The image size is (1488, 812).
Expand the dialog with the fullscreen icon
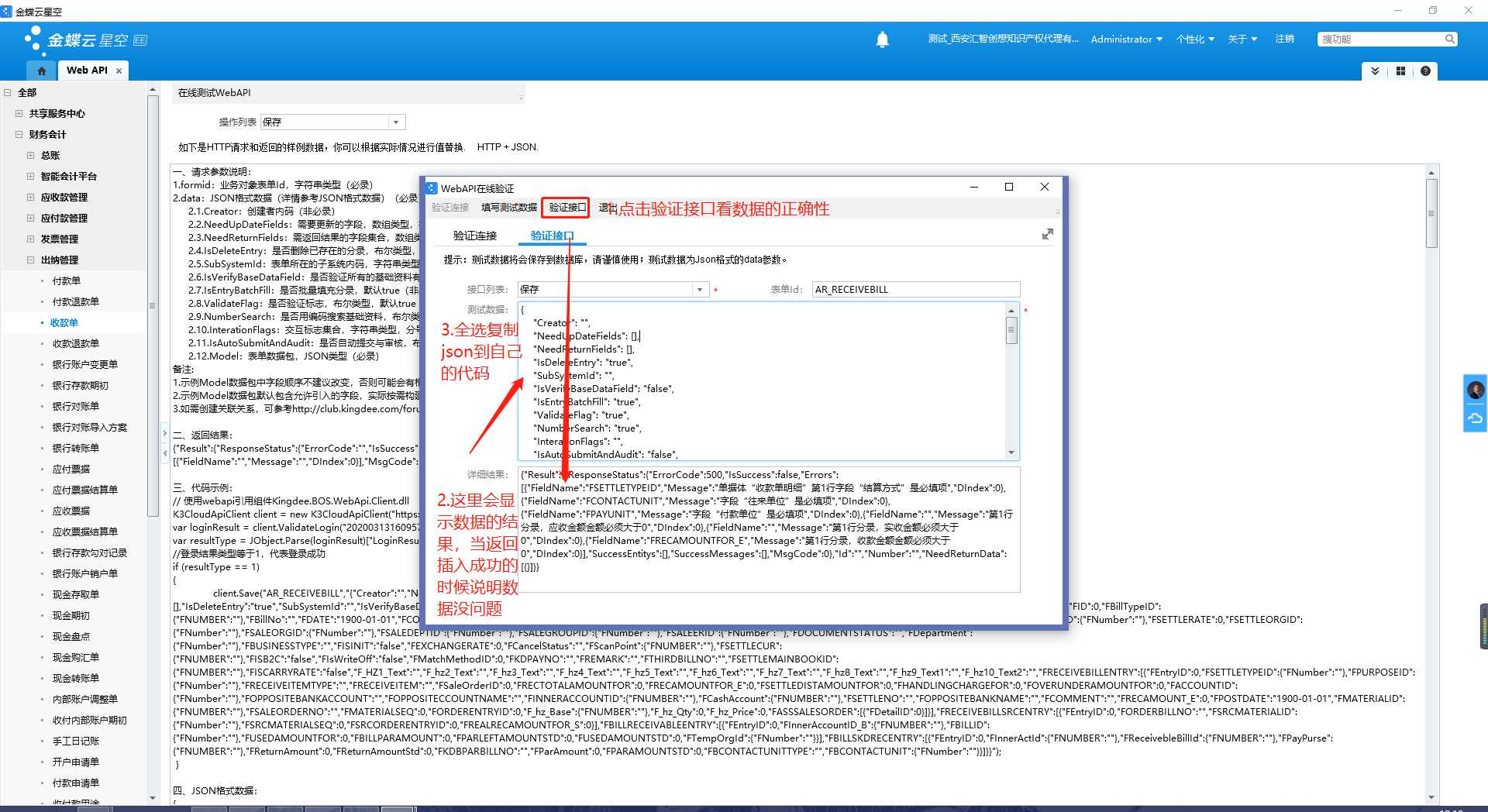[x=1048, y=234]
